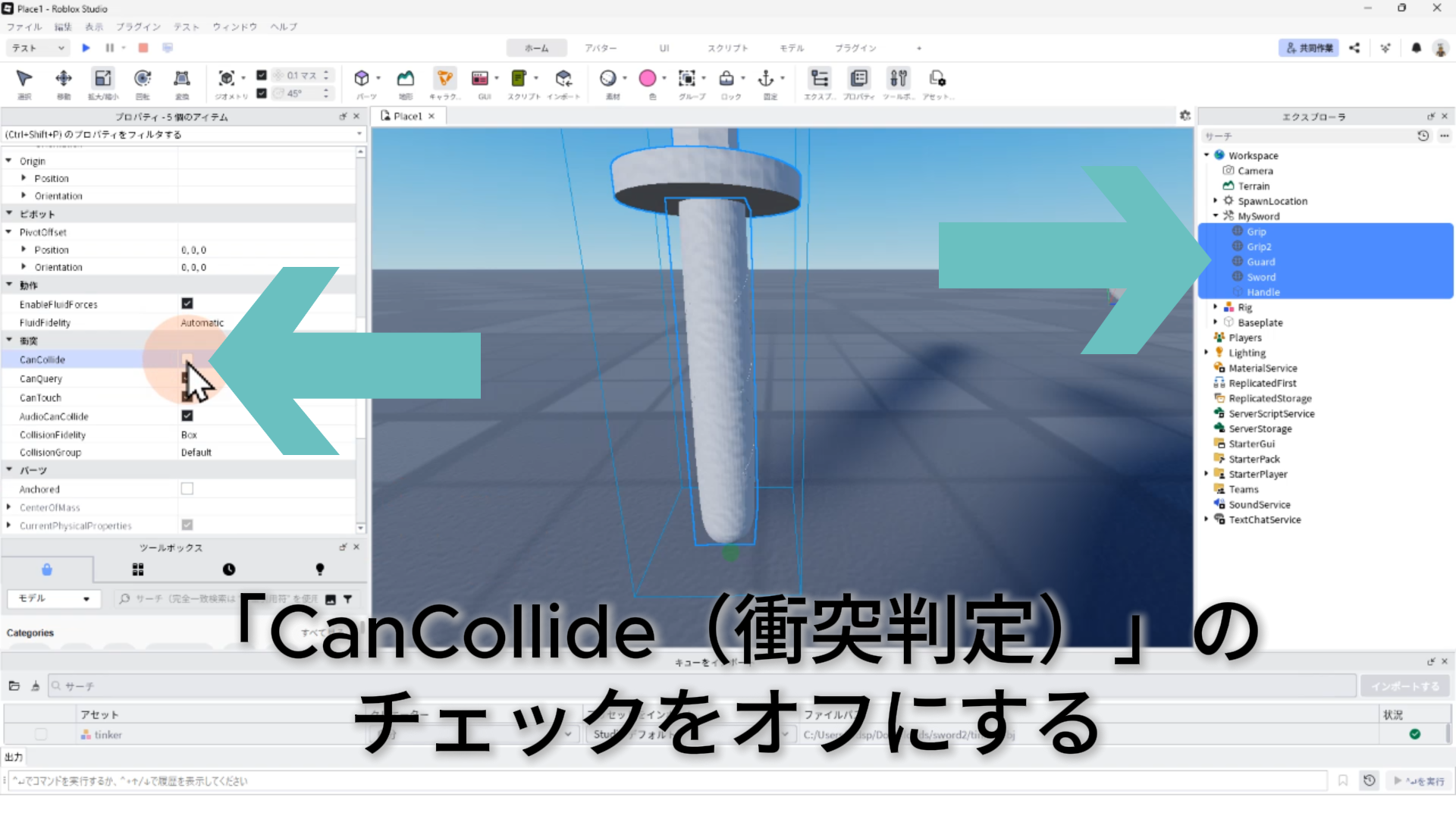The image size is (1456, 819).
Task: Click the Anchor (固定) tool icon
Action: coord(766,79)
